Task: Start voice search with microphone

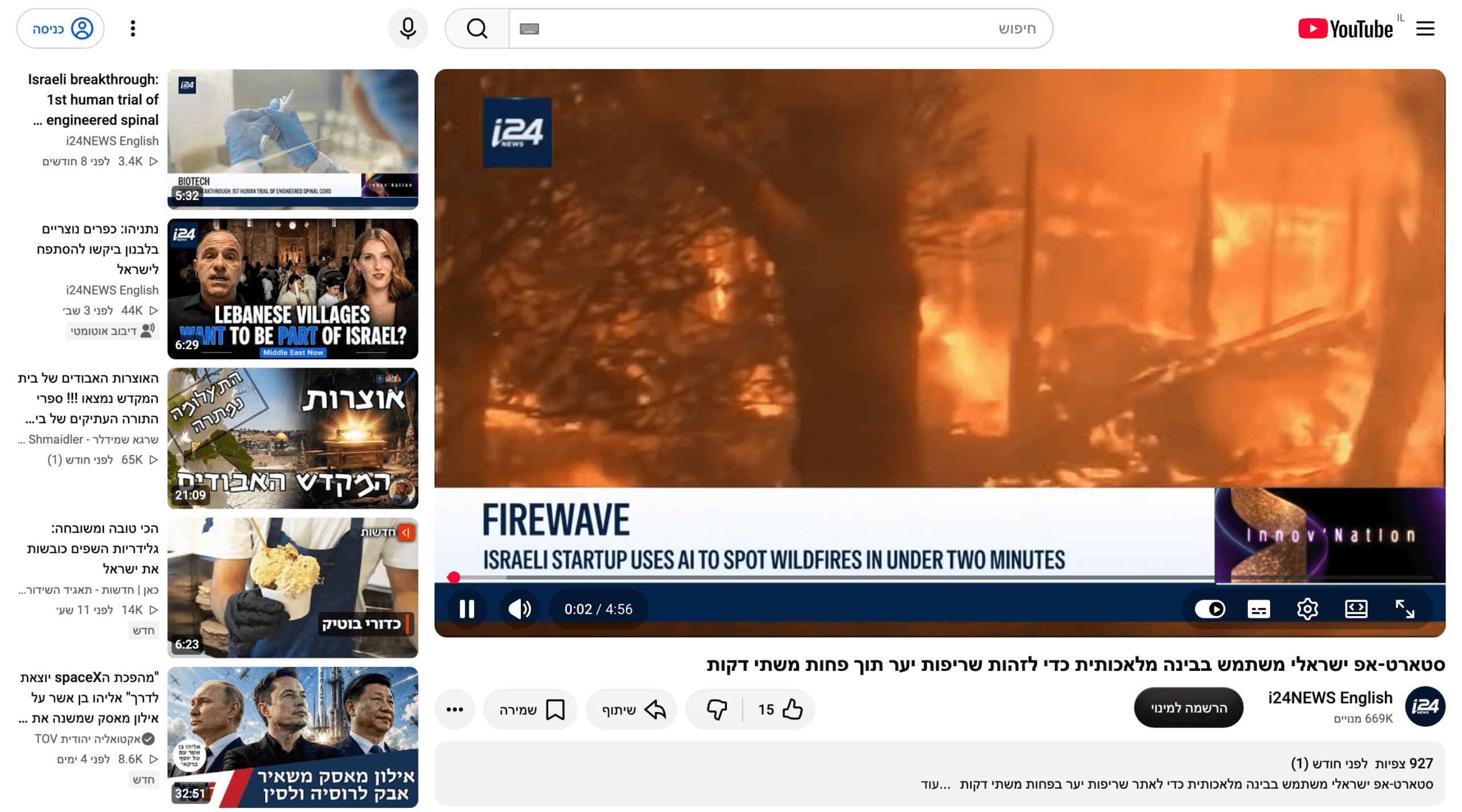Action: (408, 29)
